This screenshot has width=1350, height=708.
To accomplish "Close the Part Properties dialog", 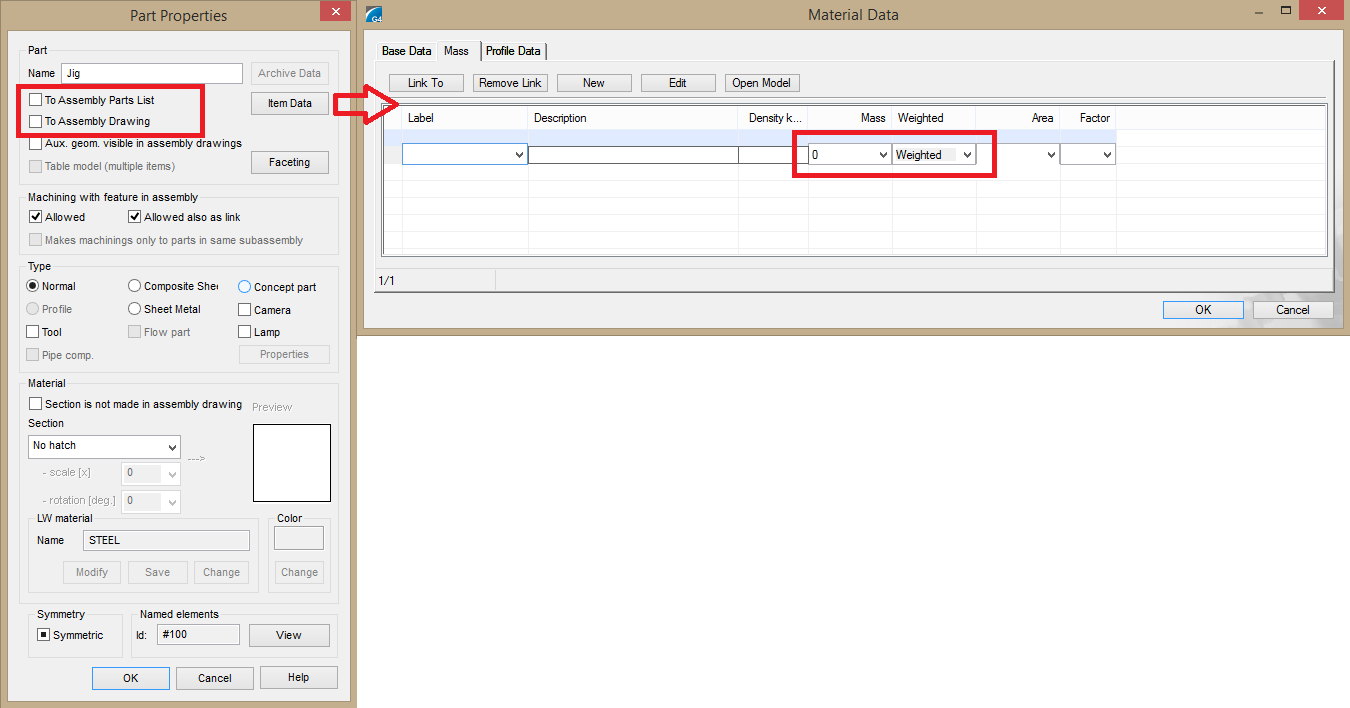I will tap(333, 13).
